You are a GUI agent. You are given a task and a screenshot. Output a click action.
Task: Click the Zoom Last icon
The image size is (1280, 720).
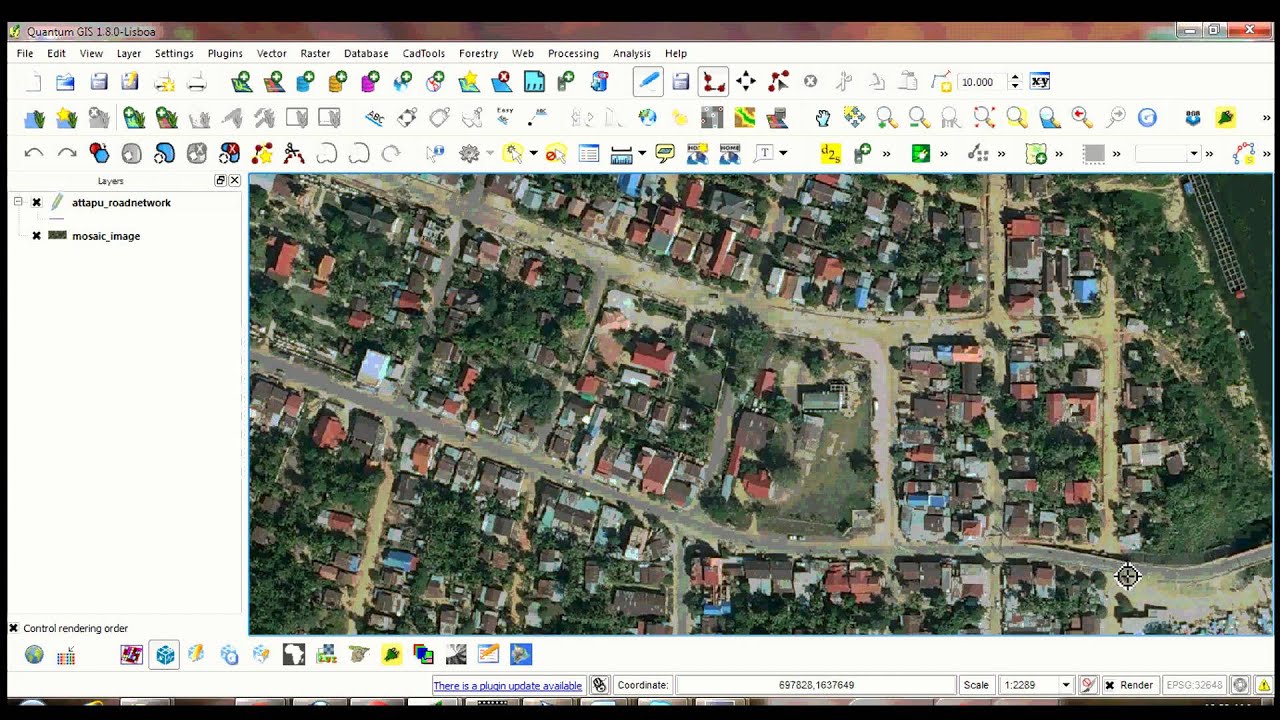pyautogui.click(x=1082, y=119)
